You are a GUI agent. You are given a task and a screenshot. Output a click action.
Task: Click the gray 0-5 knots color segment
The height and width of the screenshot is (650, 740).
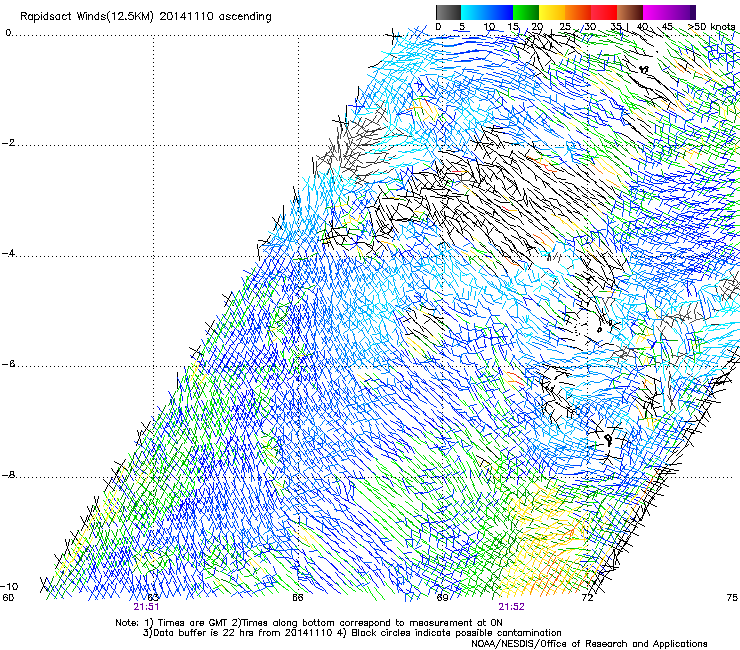tap(448, 12)
